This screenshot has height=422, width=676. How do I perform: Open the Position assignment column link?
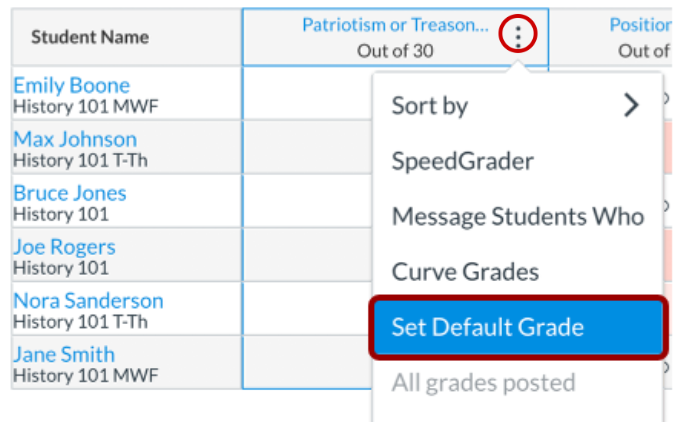pyautogui.click(x=640, y=25)
